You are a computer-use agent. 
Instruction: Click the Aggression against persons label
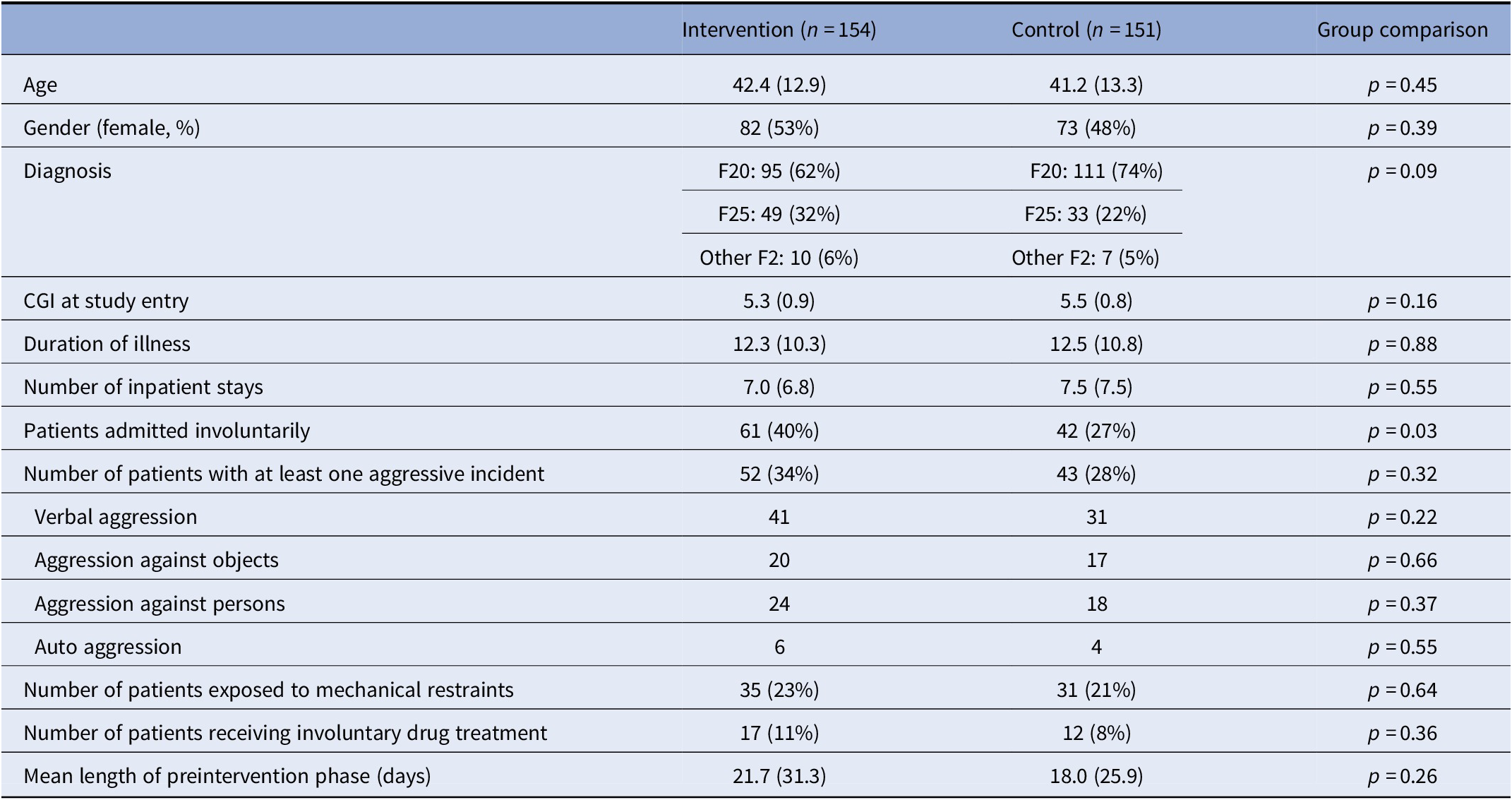click(x=160, y=604)
